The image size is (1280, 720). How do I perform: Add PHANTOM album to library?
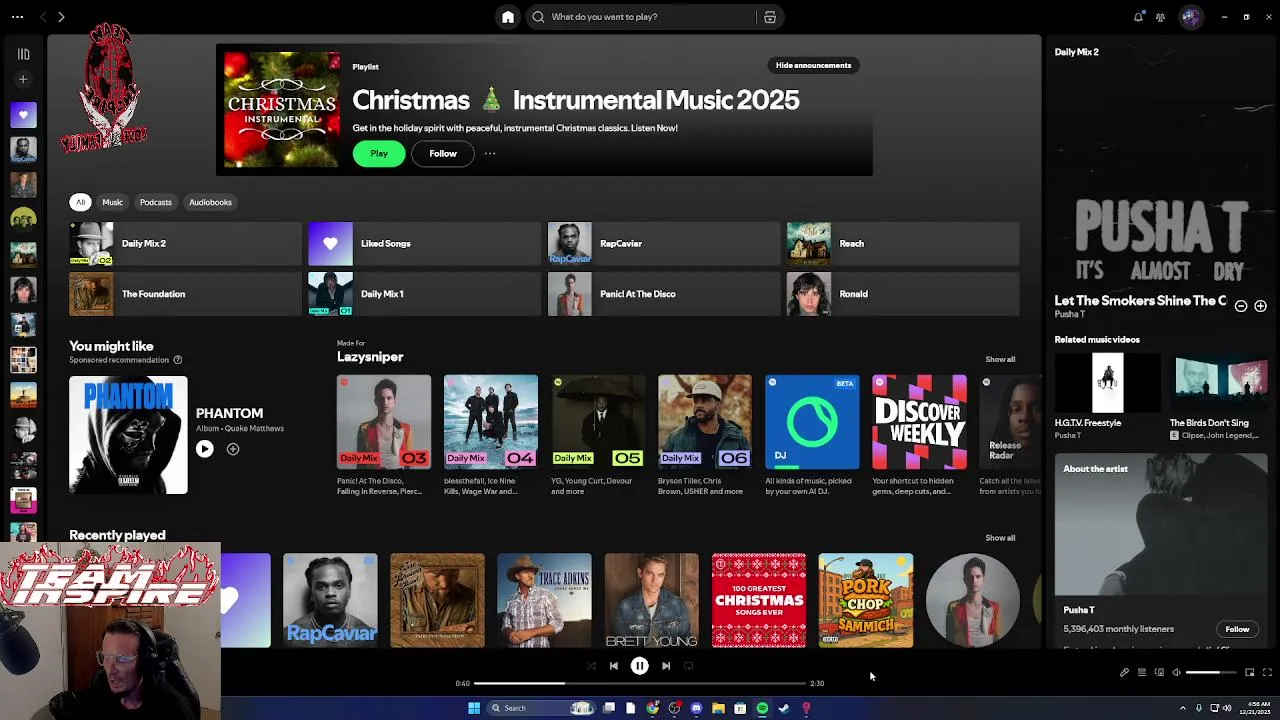[x=233, y=450]
